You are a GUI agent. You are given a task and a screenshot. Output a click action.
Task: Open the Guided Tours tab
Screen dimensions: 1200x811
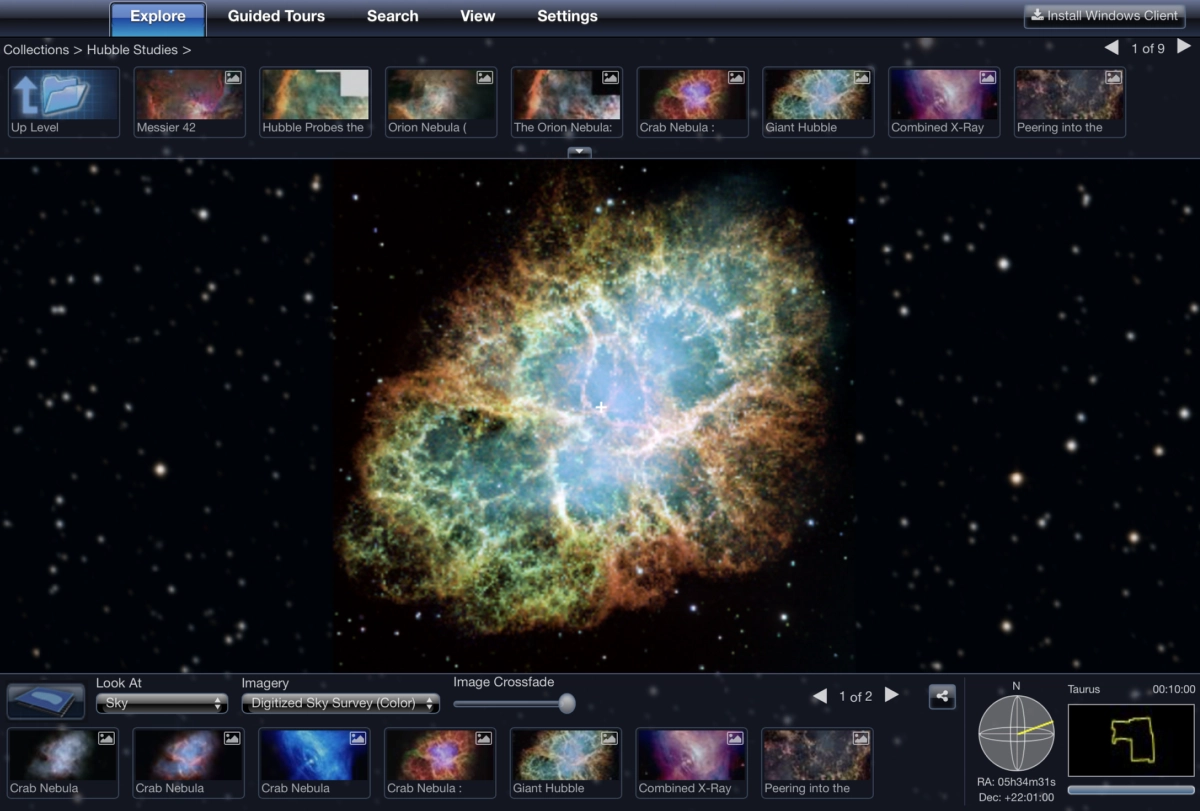(x=276, y=16)
